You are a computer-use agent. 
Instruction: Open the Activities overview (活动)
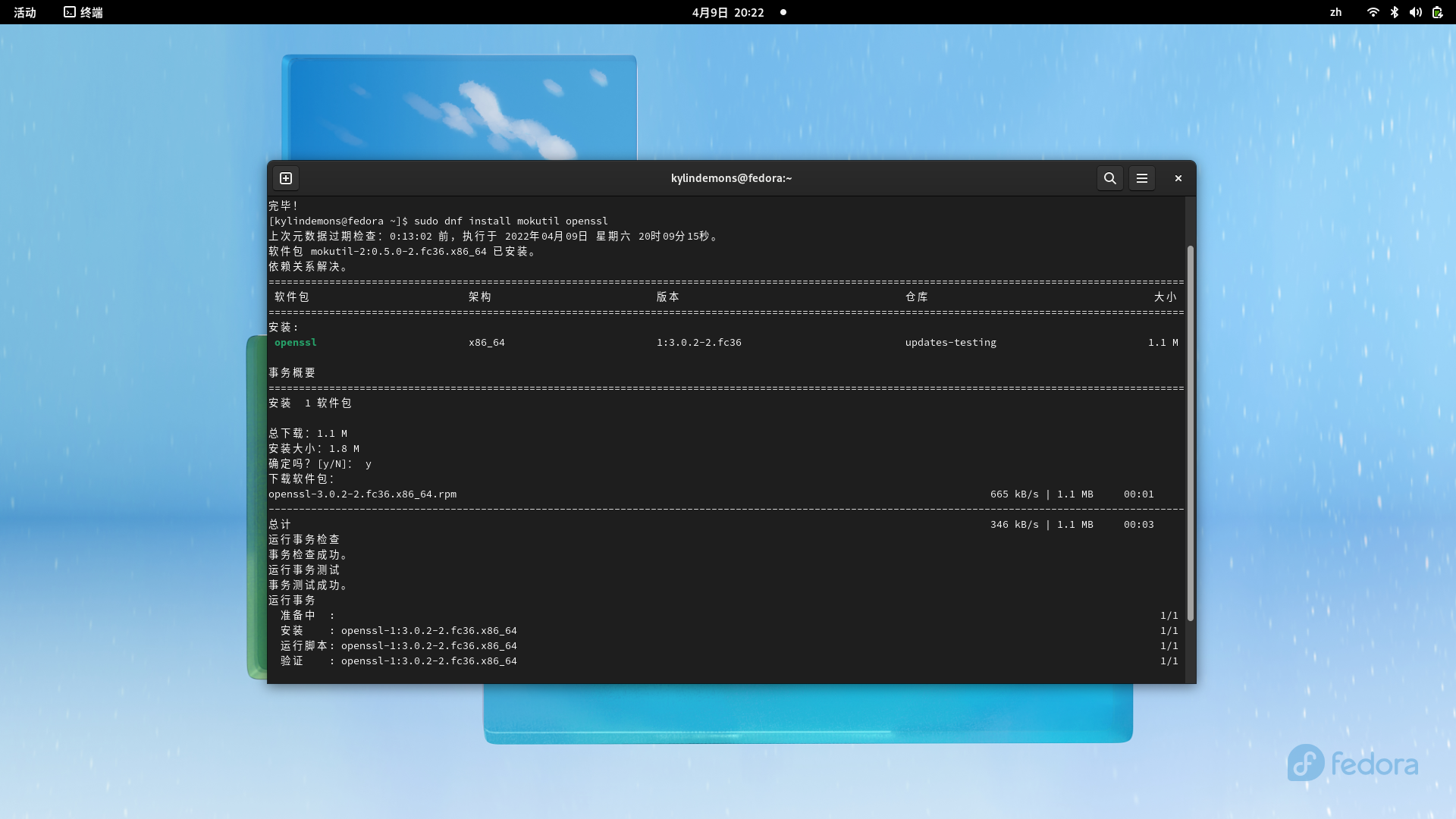(x=25, y=12)
